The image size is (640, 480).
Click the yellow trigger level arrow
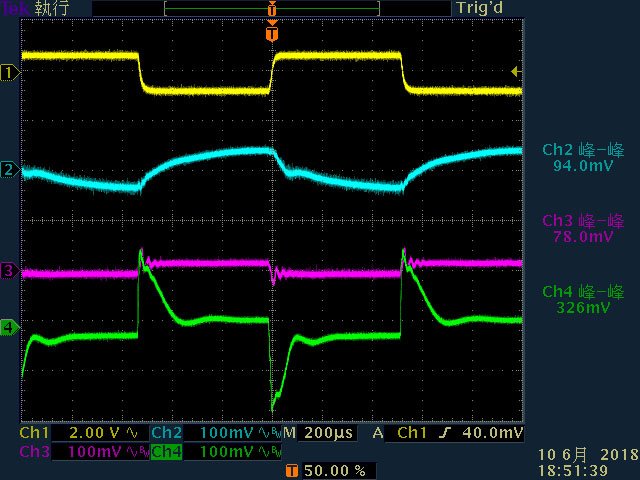(x=516, y=72)
